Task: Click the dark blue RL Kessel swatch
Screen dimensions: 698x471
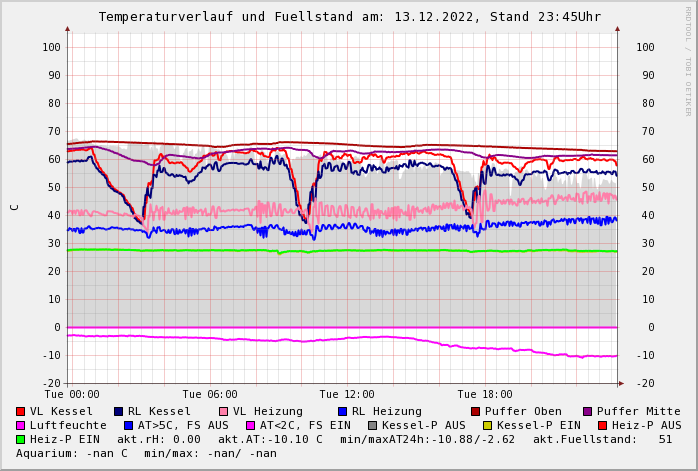Action: click(x=119, y=411)
